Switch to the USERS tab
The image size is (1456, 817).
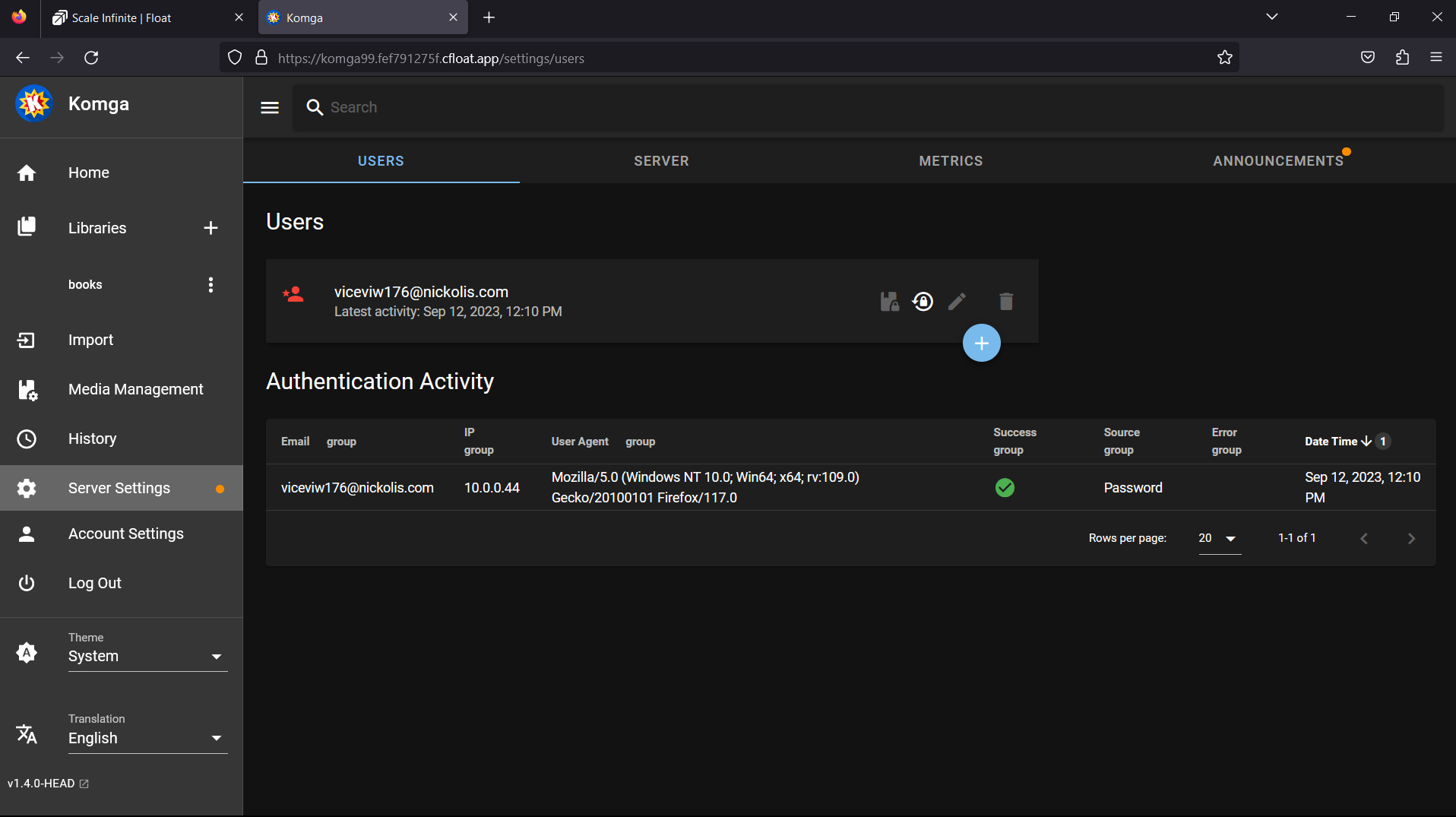click(381, 161)
